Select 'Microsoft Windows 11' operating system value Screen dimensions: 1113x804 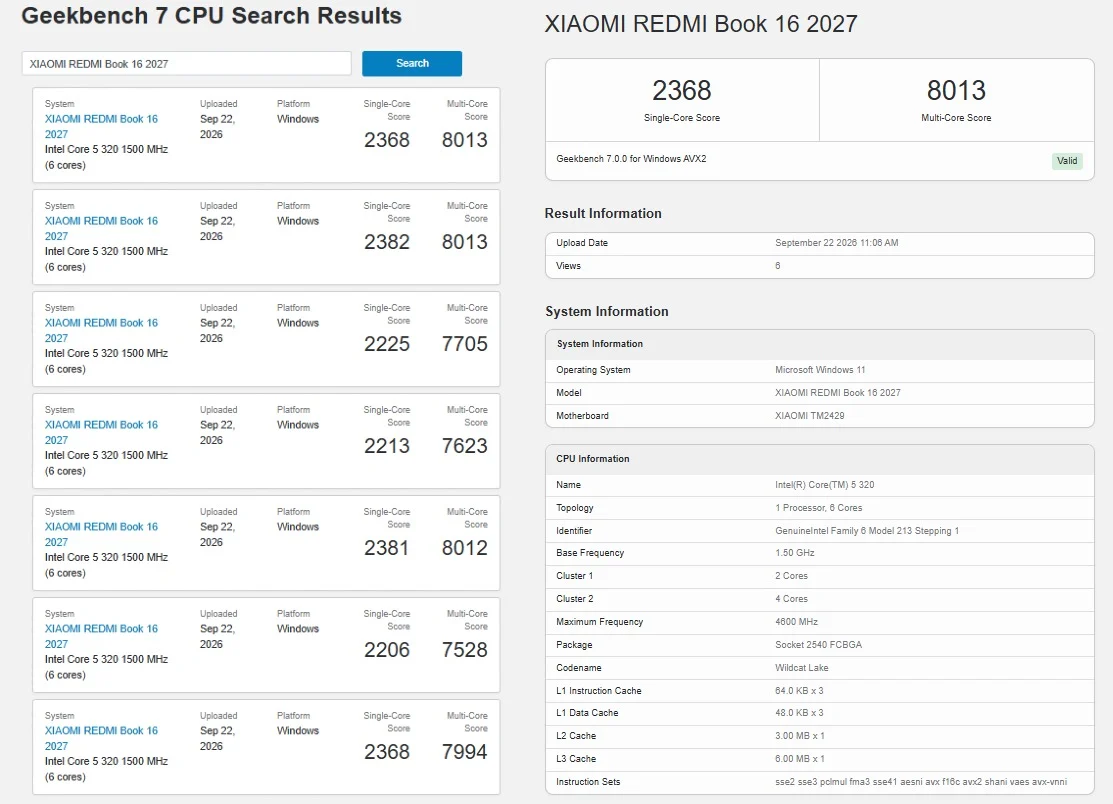tap(820, 370)
